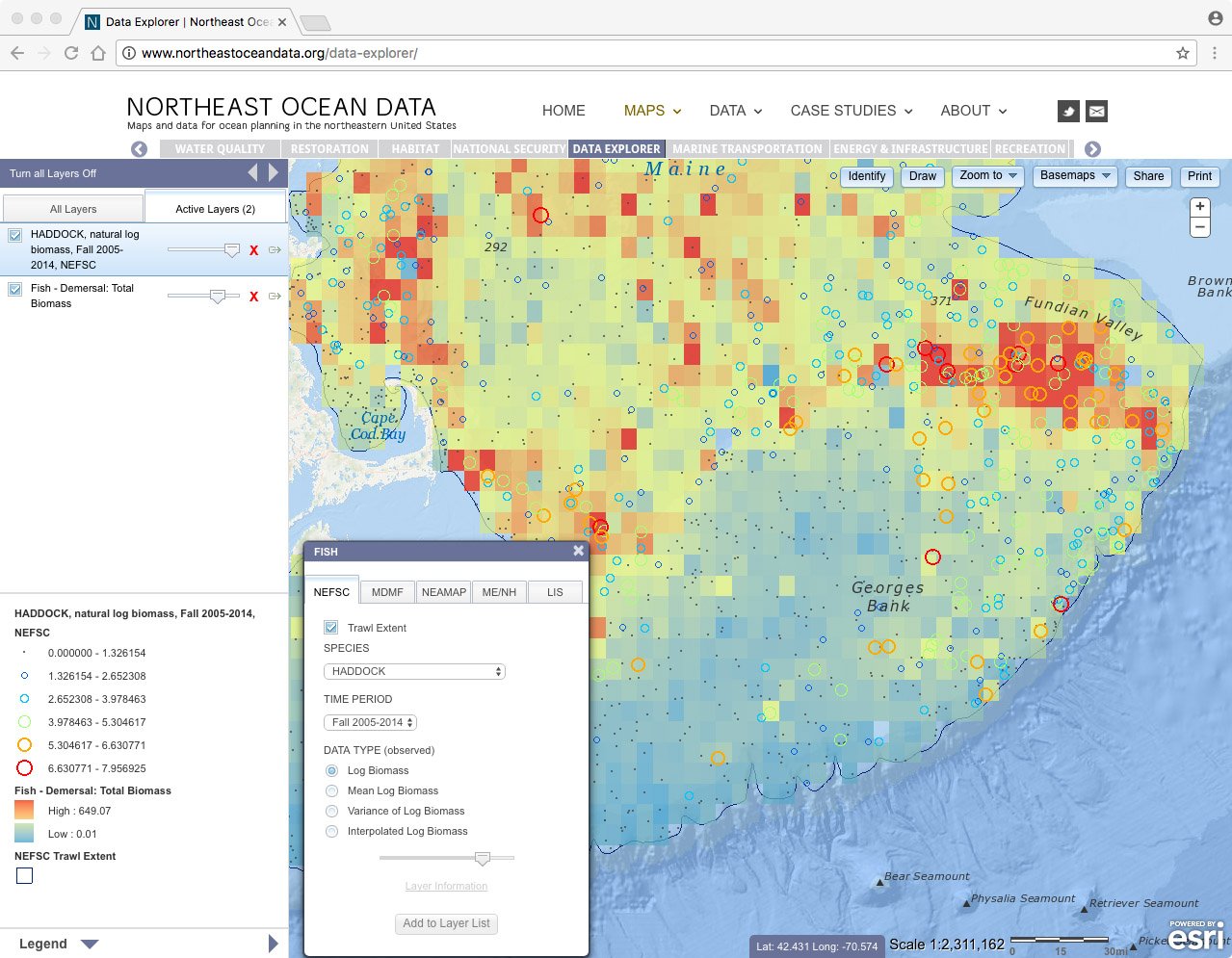Open the Layer Information link
The width and height of the screenshot is (1232, 958).
pos(446,886)
